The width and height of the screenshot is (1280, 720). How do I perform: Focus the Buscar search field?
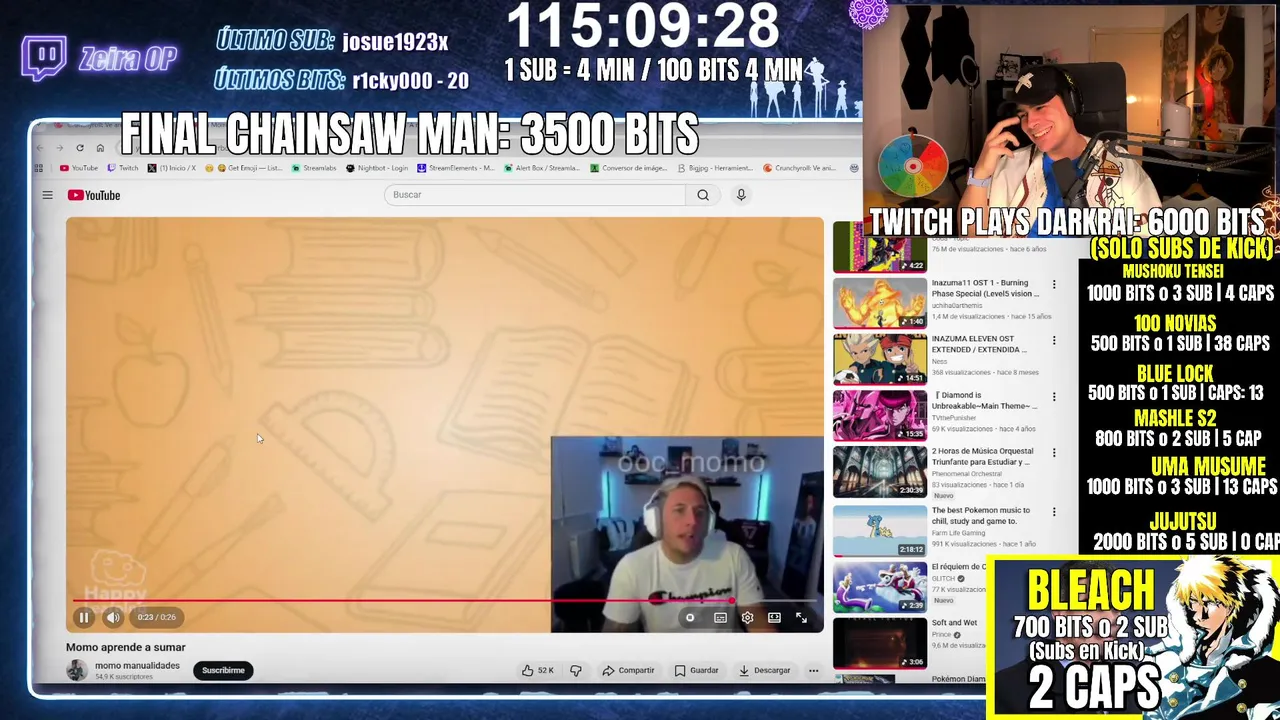(x=535, y=195)
